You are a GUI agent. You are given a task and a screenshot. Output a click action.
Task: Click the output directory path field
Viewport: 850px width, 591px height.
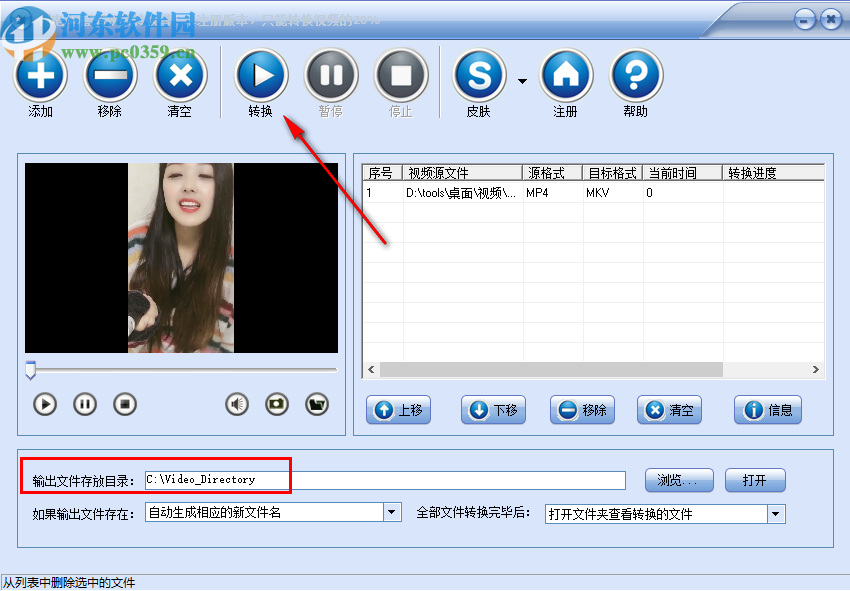385,480
